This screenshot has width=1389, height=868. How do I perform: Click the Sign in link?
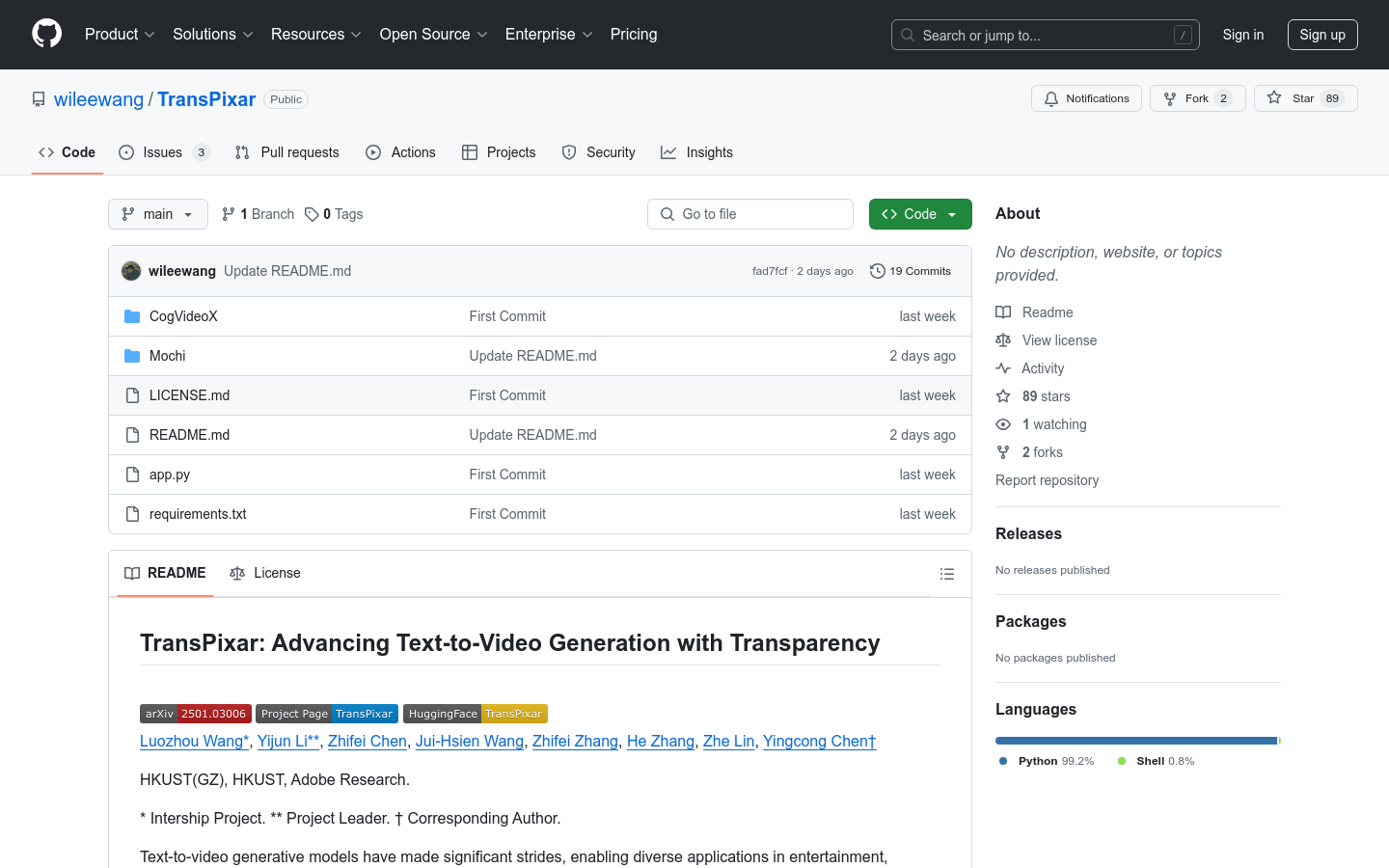click(x=1243, y=35)
